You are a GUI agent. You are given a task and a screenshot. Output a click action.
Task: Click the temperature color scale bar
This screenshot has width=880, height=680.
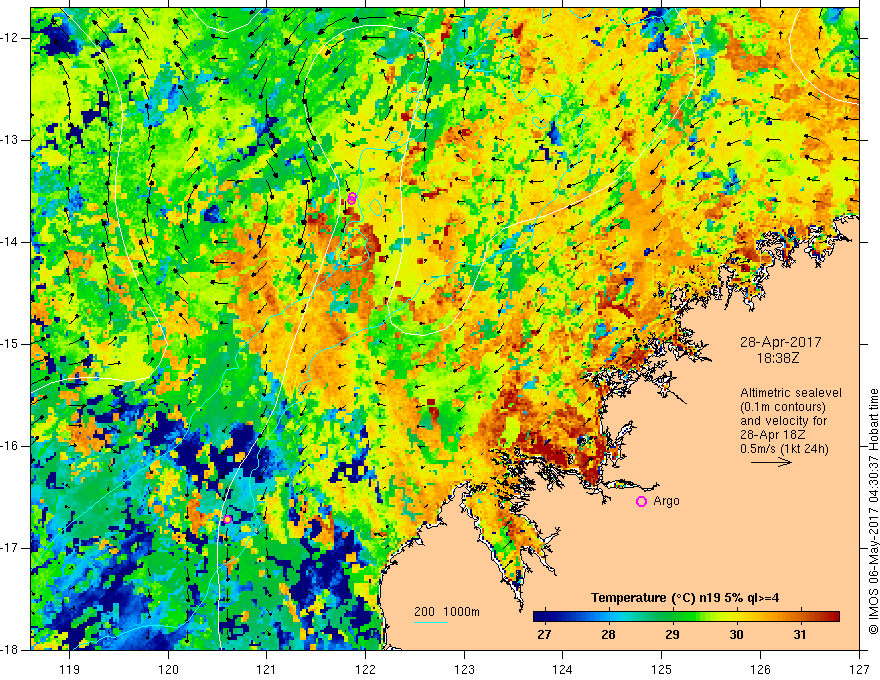coord(686,617)
